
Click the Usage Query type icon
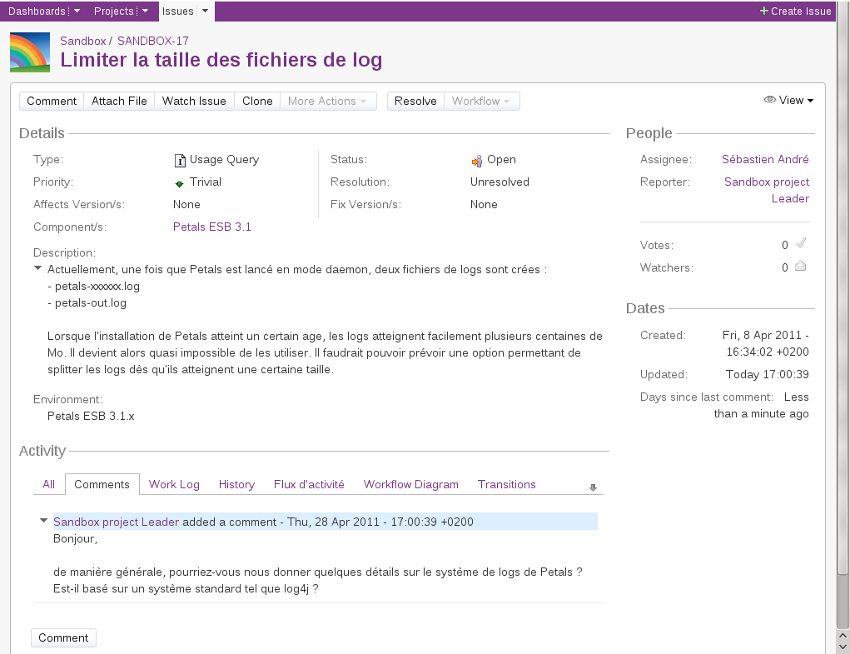click(180, 160)
